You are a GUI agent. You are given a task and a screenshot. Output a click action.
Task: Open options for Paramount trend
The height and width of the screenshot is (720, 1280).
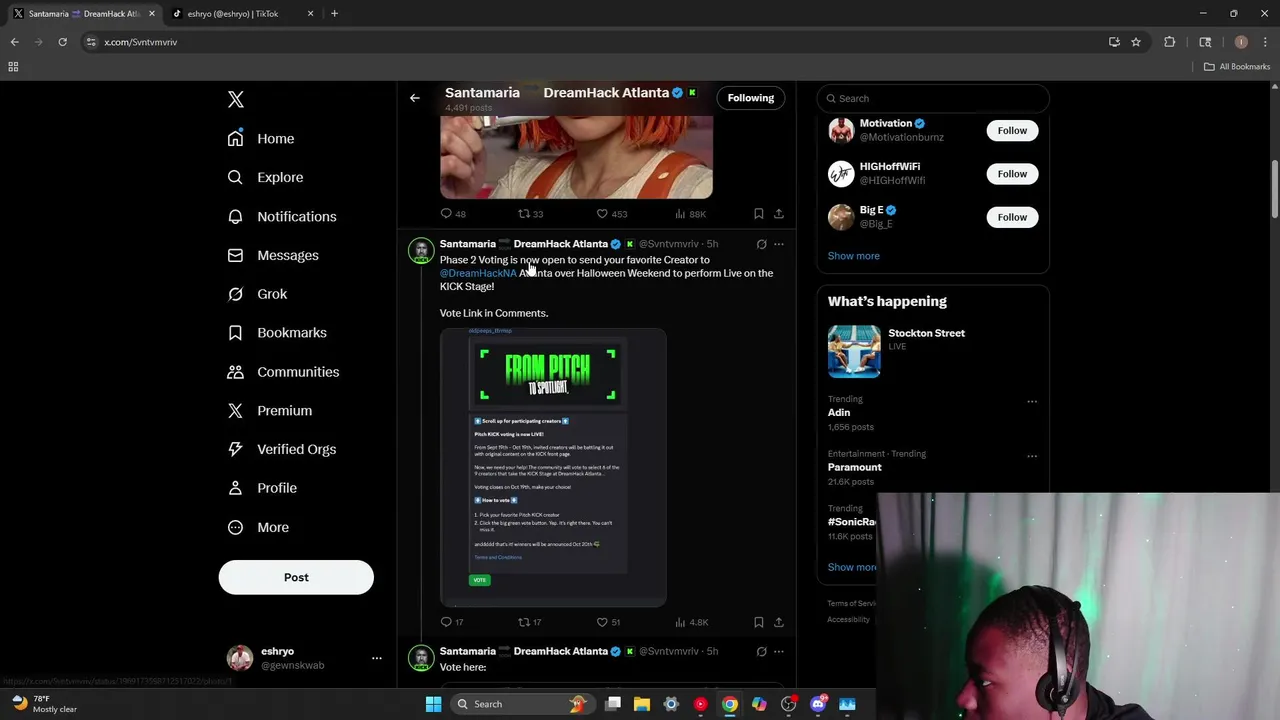click(x=1031, y=457)
